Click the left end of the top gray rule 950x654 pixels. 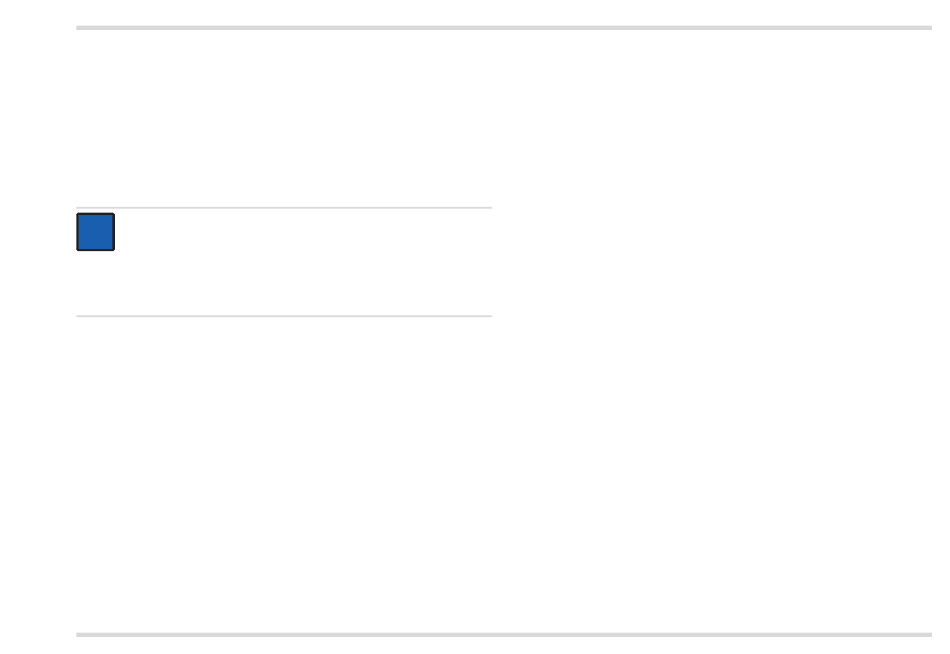pyautogui.click(x=80, y=28)
